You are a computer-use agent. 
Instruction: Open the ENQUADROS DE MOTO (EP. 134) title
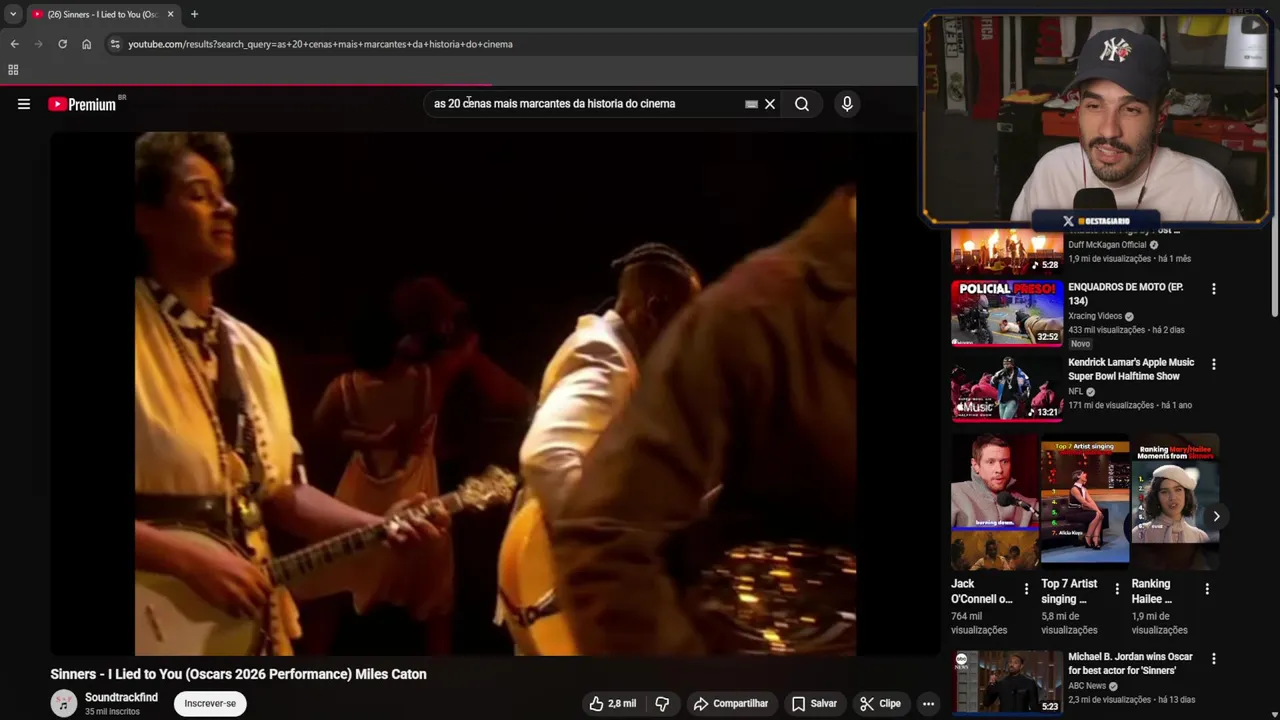click(1125, 294)
